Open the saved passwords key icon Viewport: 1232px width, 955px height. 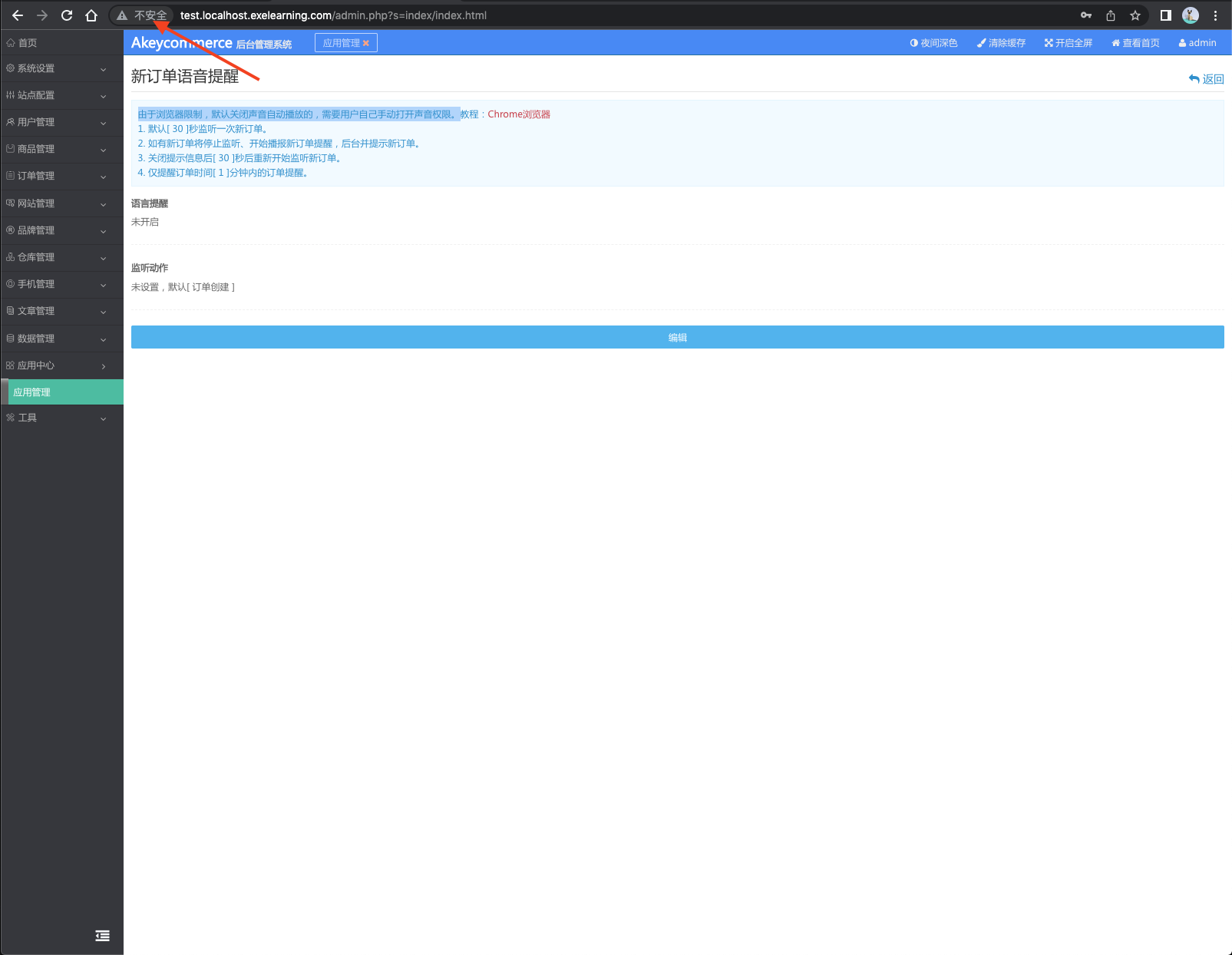[x=1086, y=15]
